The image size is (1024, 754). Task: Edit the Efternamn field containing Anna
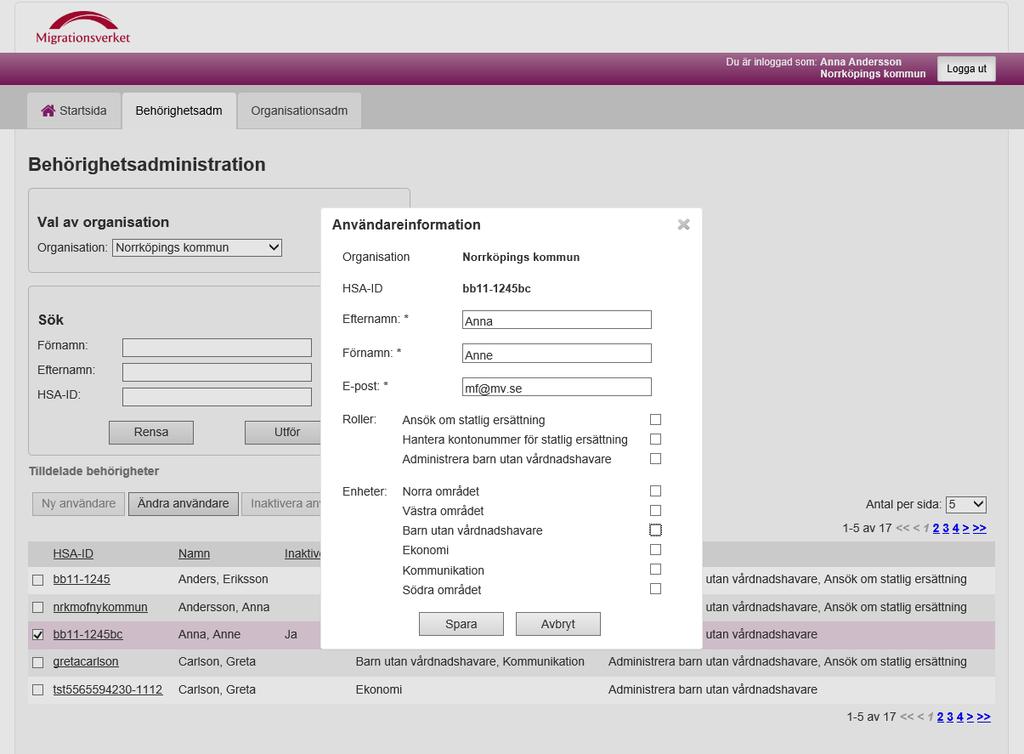(556, 319)
